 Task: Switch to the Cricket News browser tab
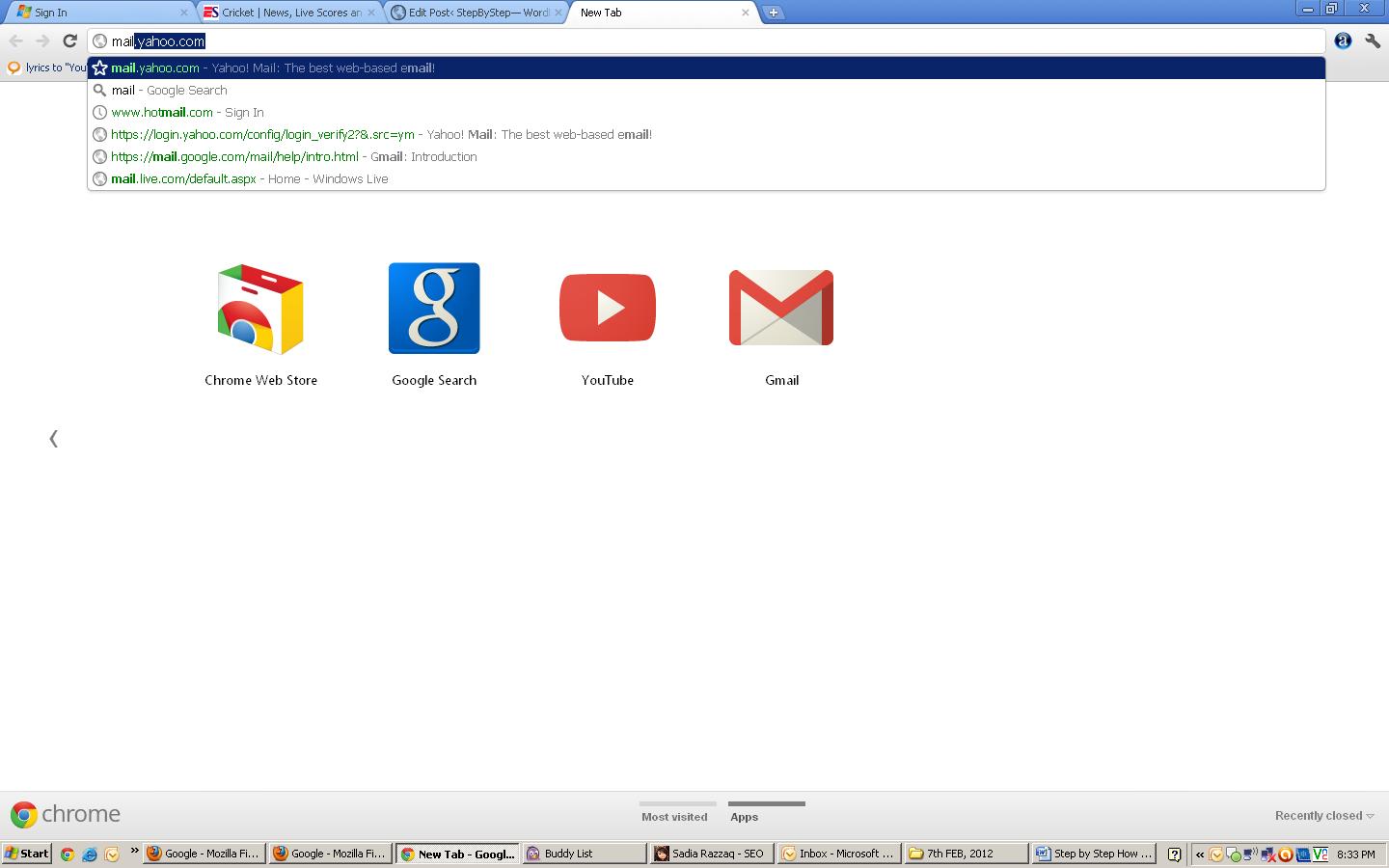tap(290, 13)
